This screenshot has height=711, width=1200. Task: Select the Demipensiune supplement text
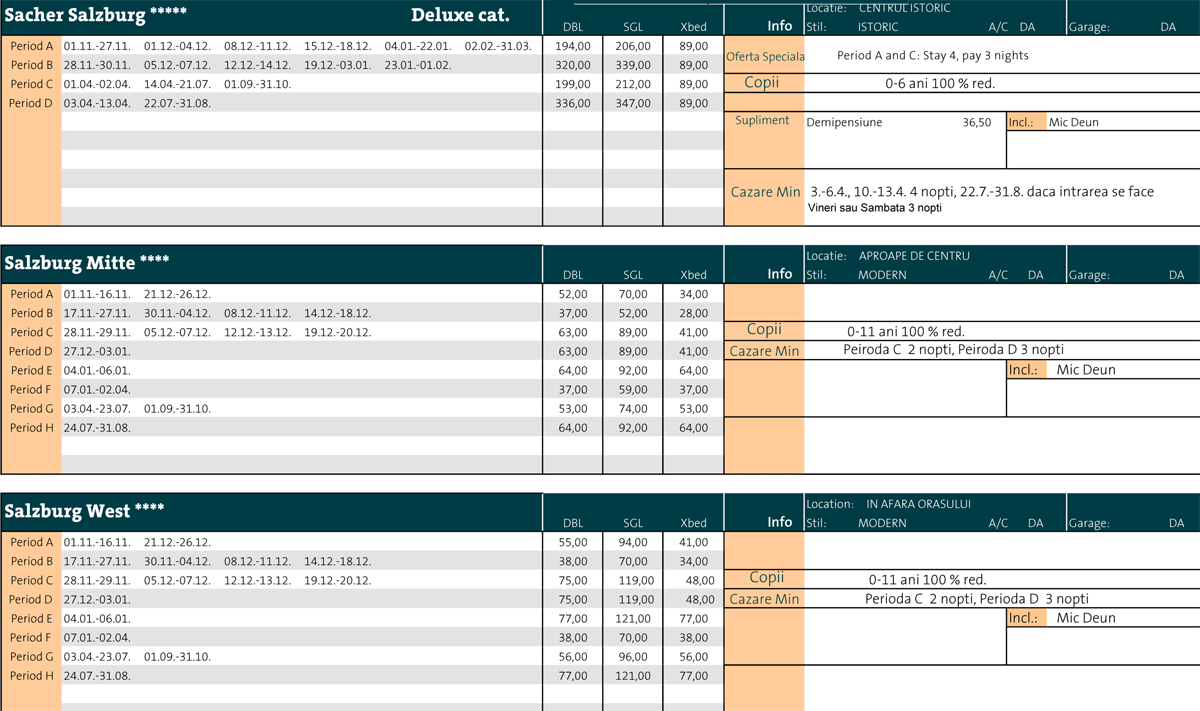pos(844,123)
